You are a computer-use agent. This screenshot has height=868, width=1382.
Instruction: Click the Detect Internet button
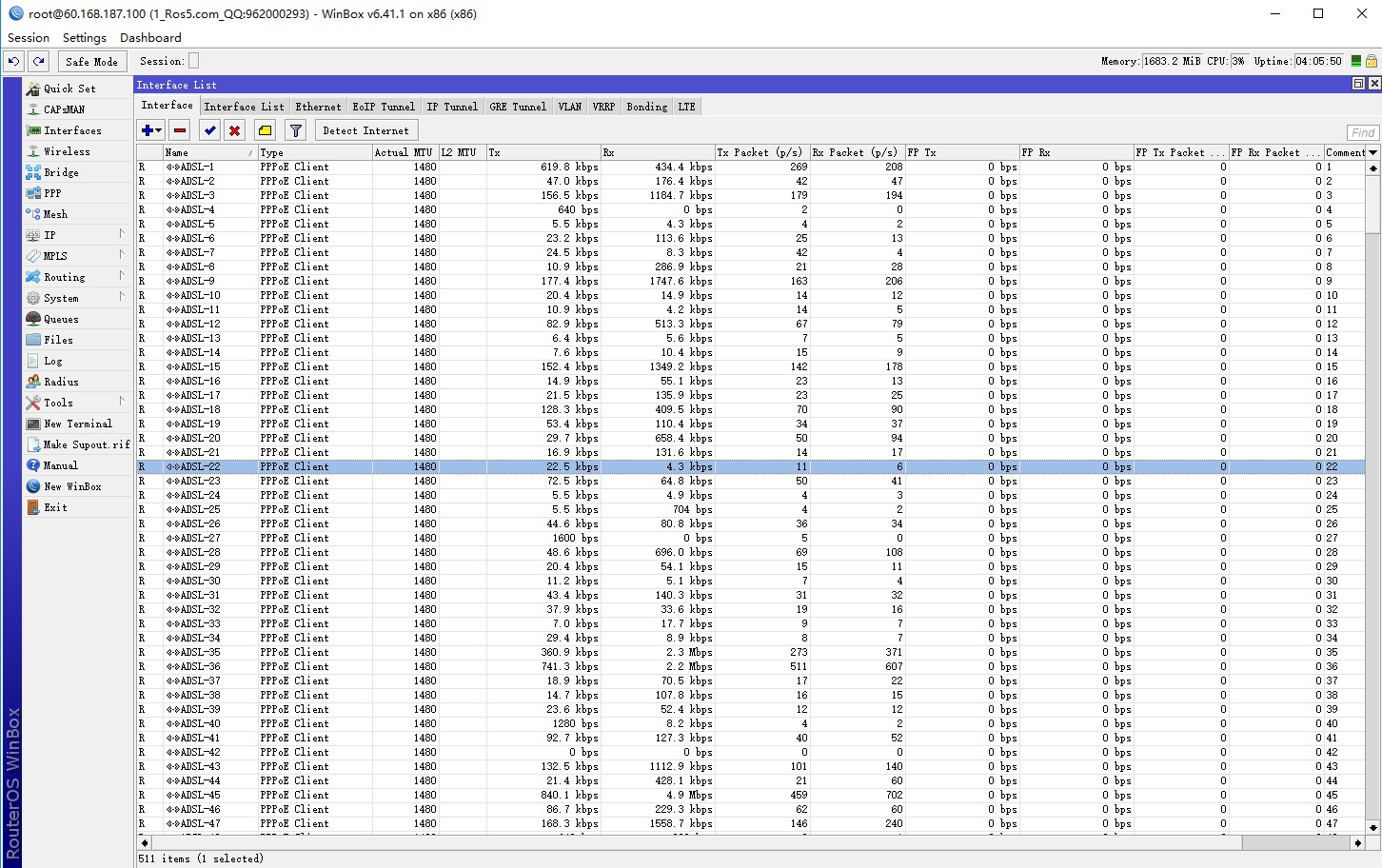(365, 130)
